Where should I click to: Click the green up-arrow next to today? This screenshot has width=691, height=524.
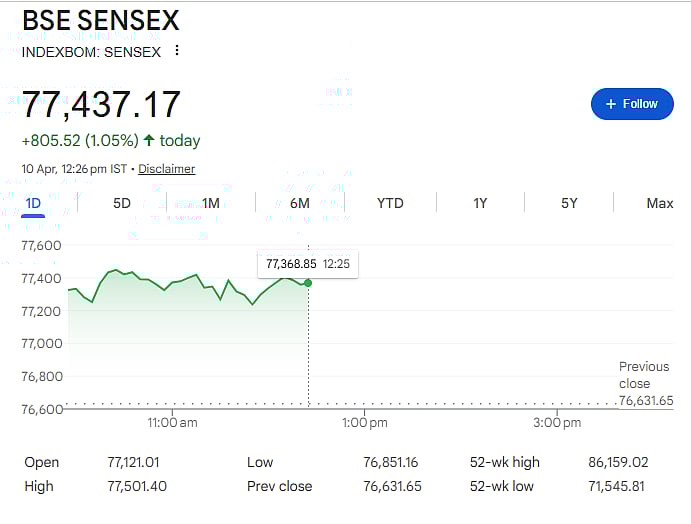point(149,141)
